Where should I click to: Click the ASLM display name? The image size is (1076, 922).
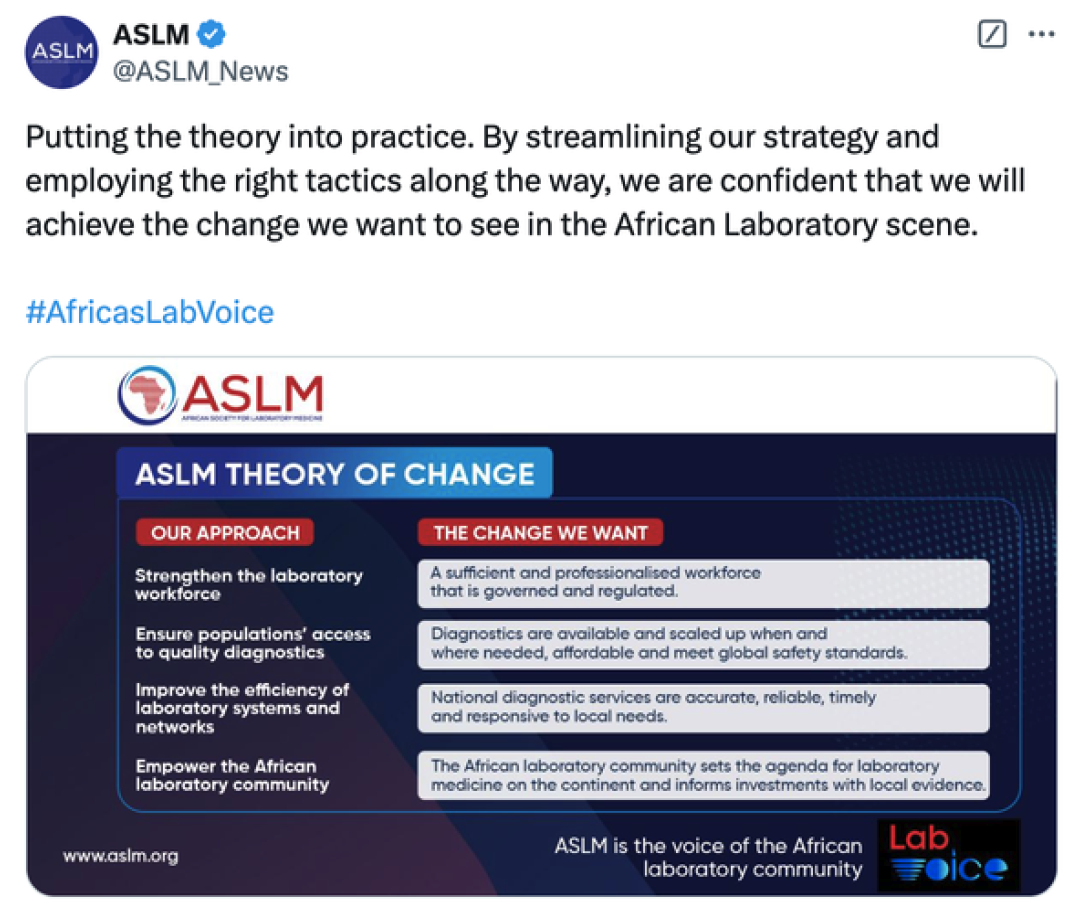click(151, 34)
